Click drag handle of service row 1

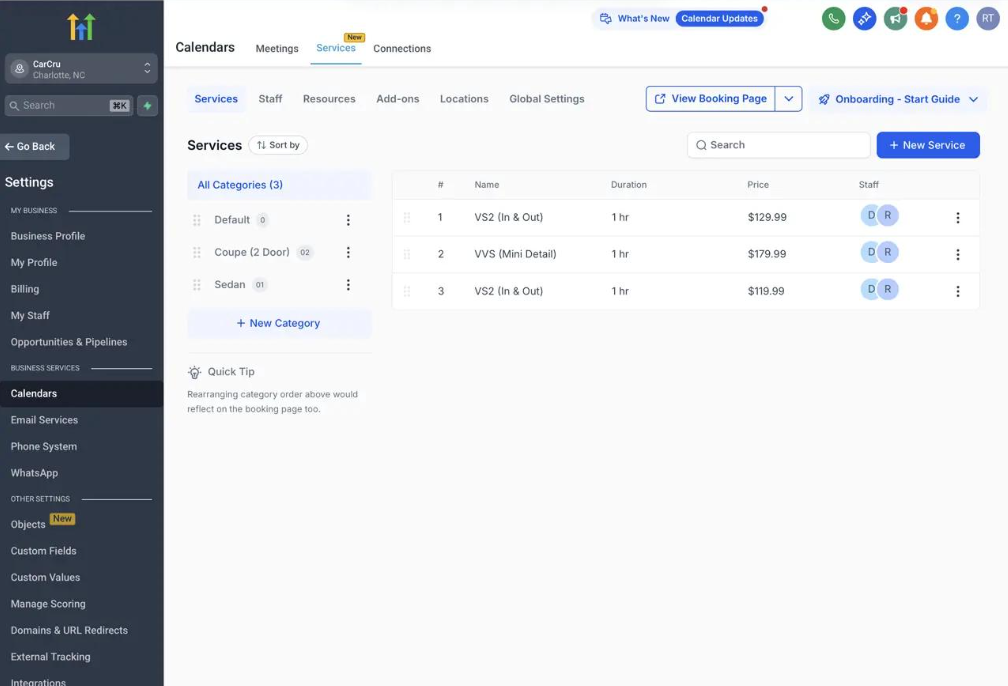407,217
